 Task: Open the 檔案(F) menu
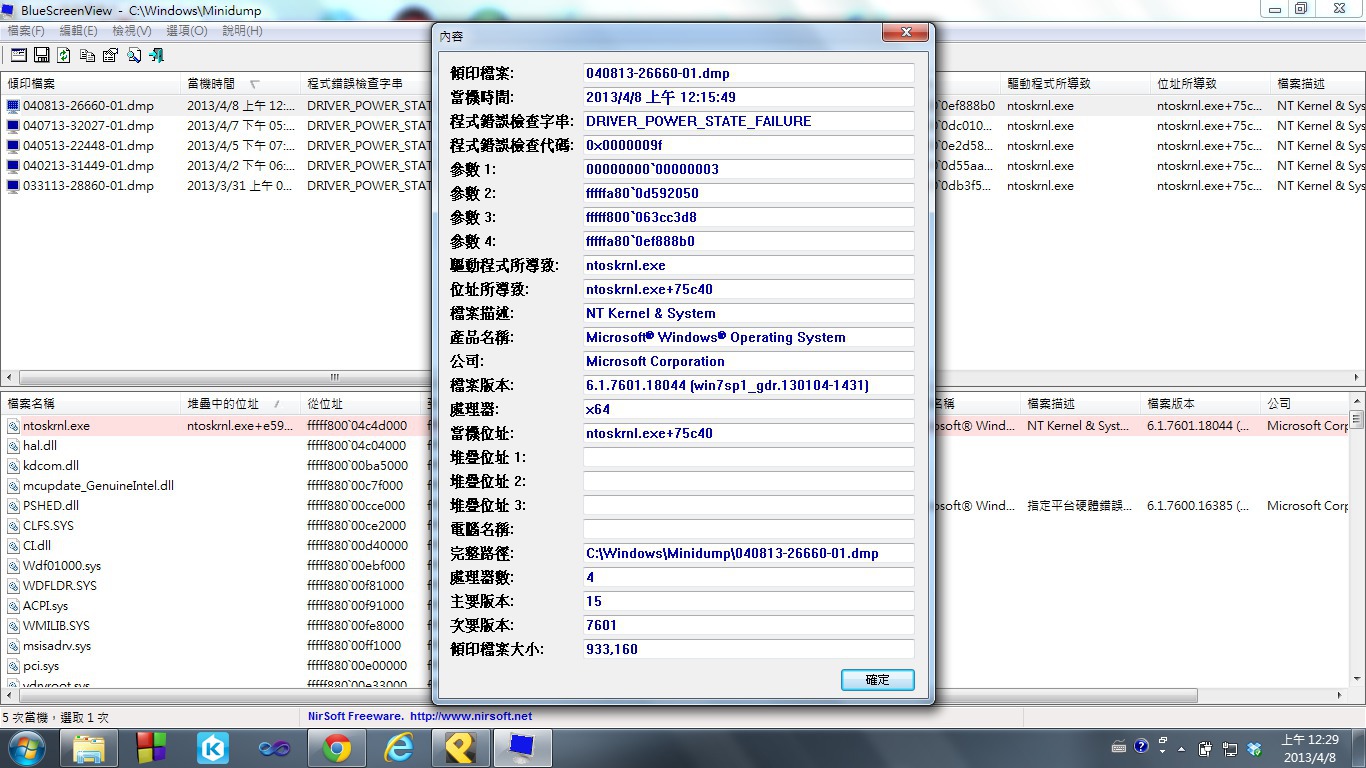pyautogui.click(x=26, y=31)
